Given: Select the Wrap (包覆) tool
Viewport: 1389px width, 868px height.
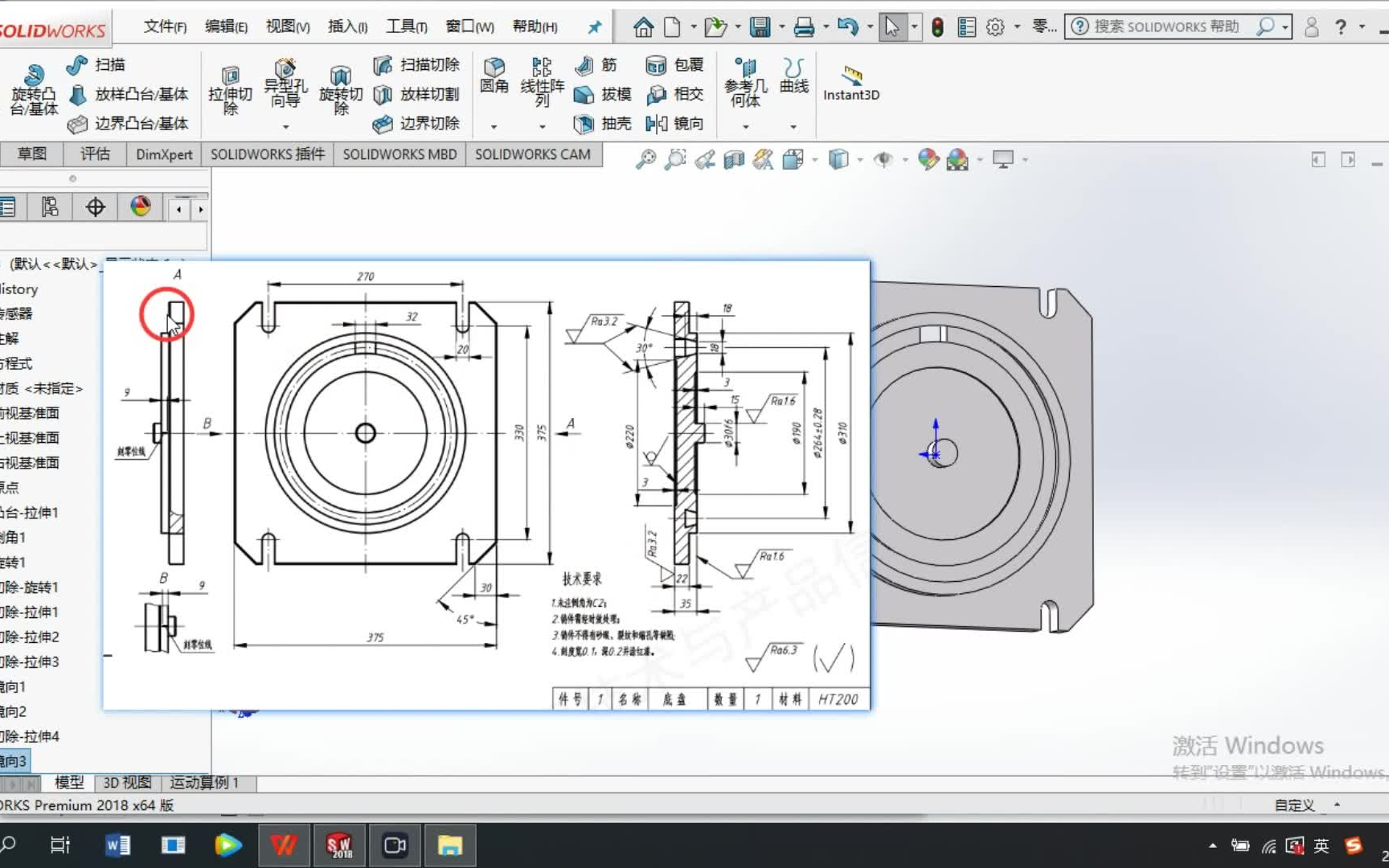Looking at the screenshot, I should click(x=675, y=64).
